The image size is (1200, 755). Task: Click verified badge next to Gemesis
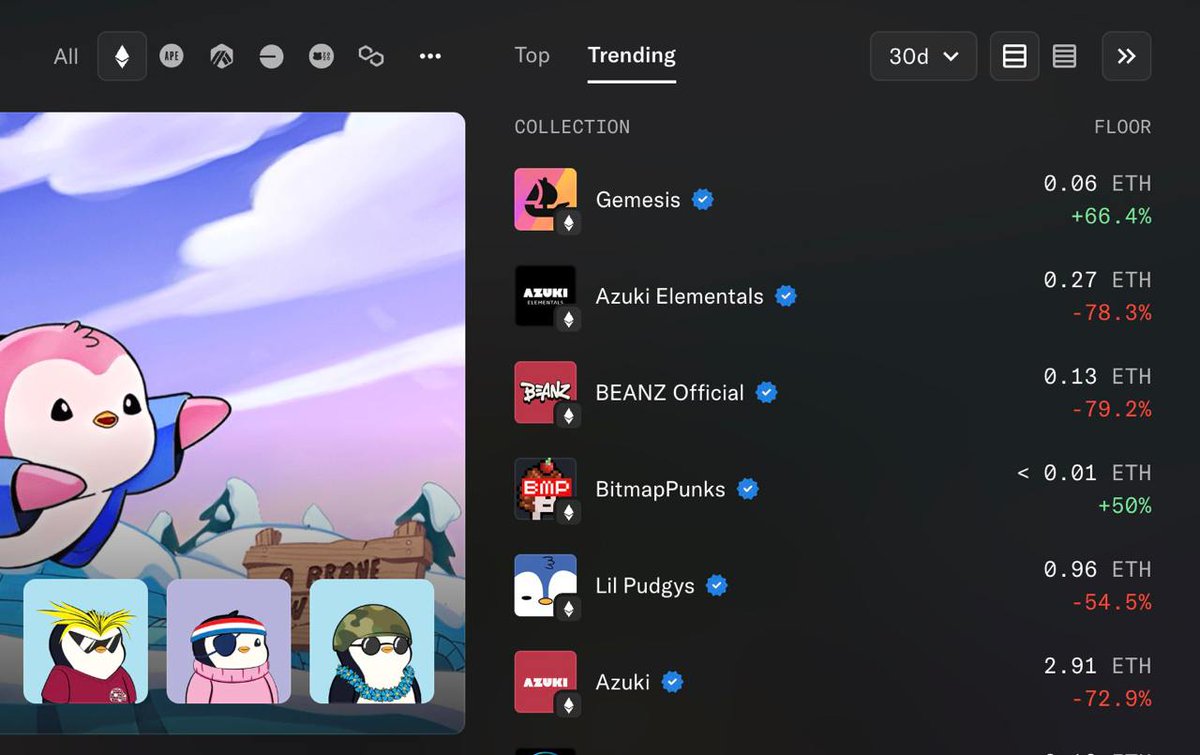pyautogui.click(x=703, y=199)
